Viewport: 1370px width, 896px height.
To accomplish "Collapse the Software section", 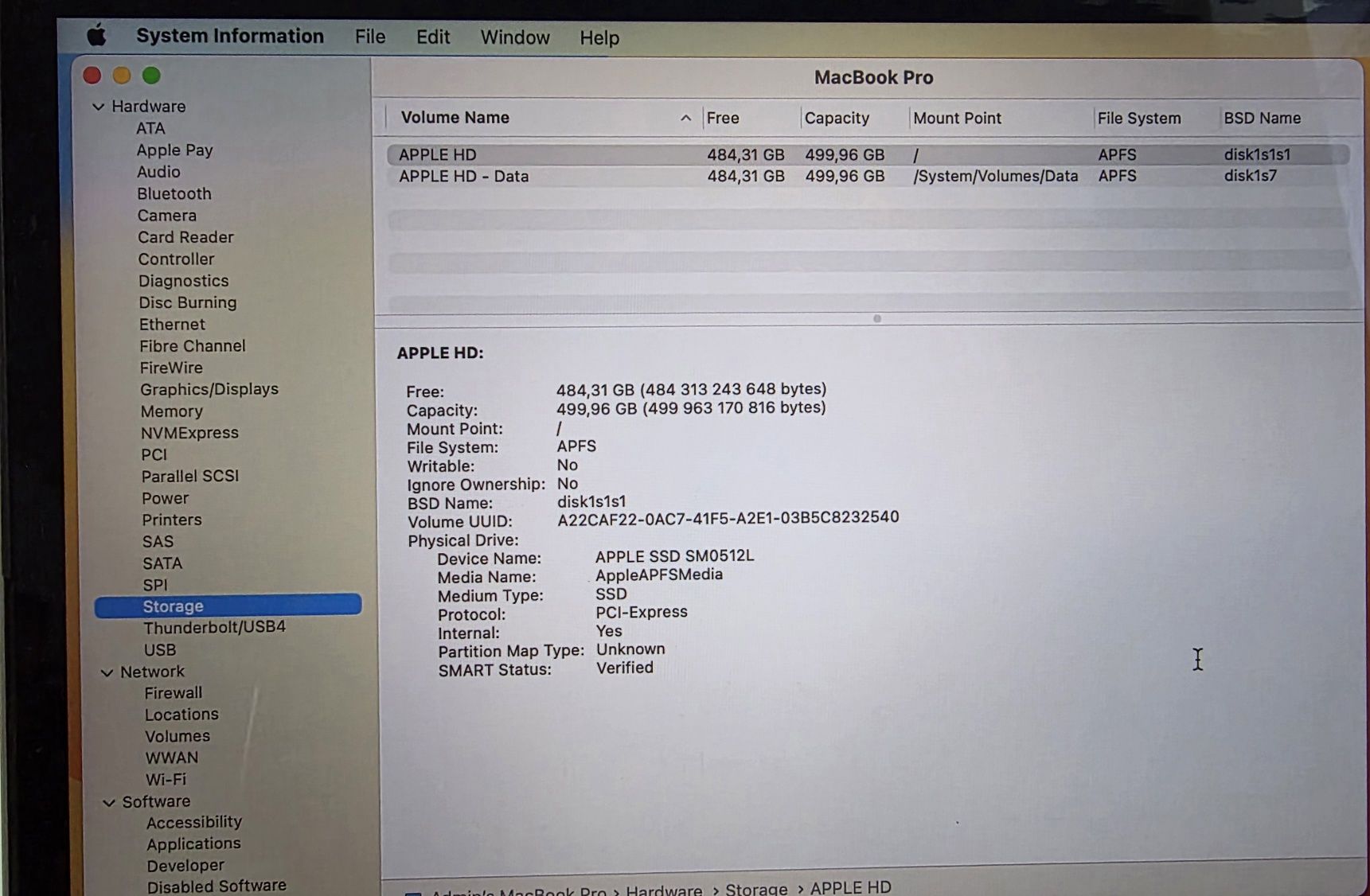I will click(x=109, y=803).
